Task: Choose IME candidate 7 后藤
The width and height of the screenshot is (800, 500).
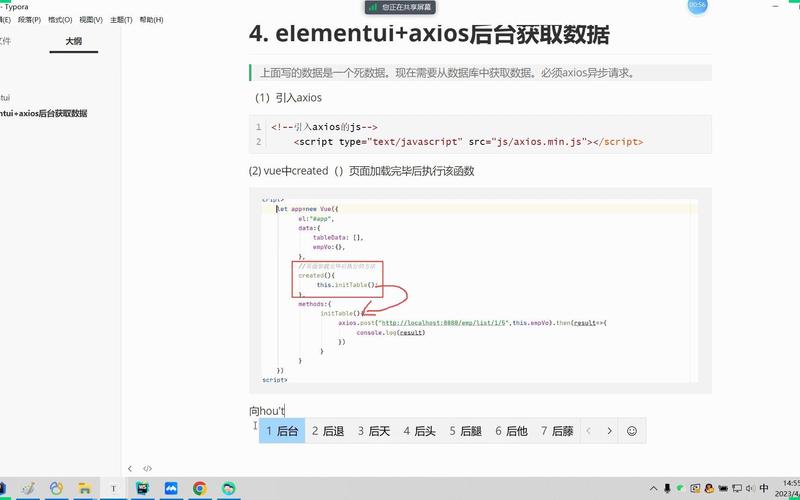Action: pos(557,431)
